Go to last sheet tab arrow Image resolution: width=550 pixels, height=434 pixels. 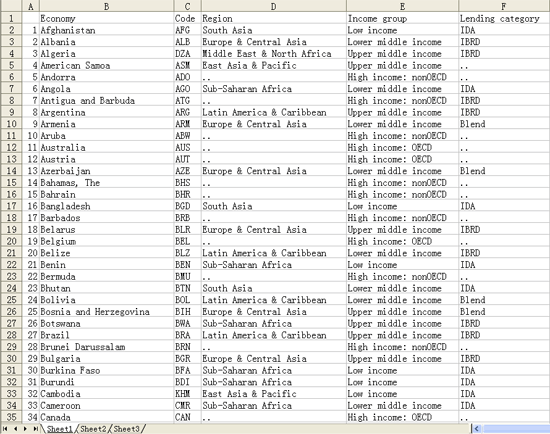35,428
